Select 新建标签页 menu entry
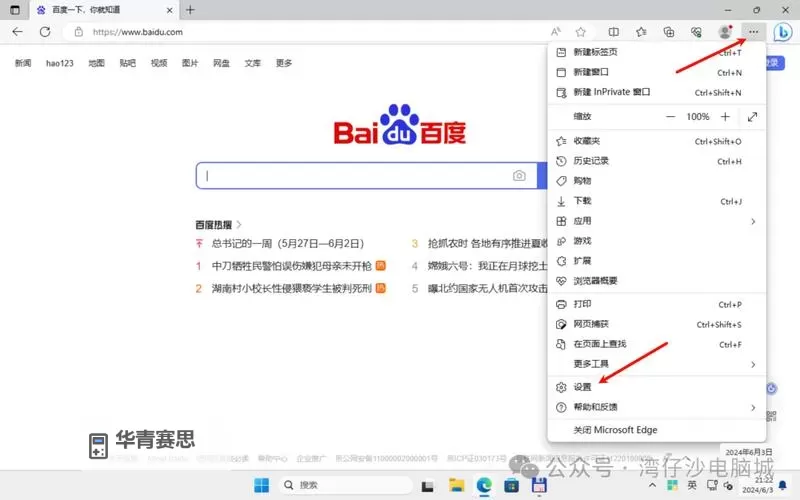The image size is (800, 500). pyautogui.click(x=656, y=52)
